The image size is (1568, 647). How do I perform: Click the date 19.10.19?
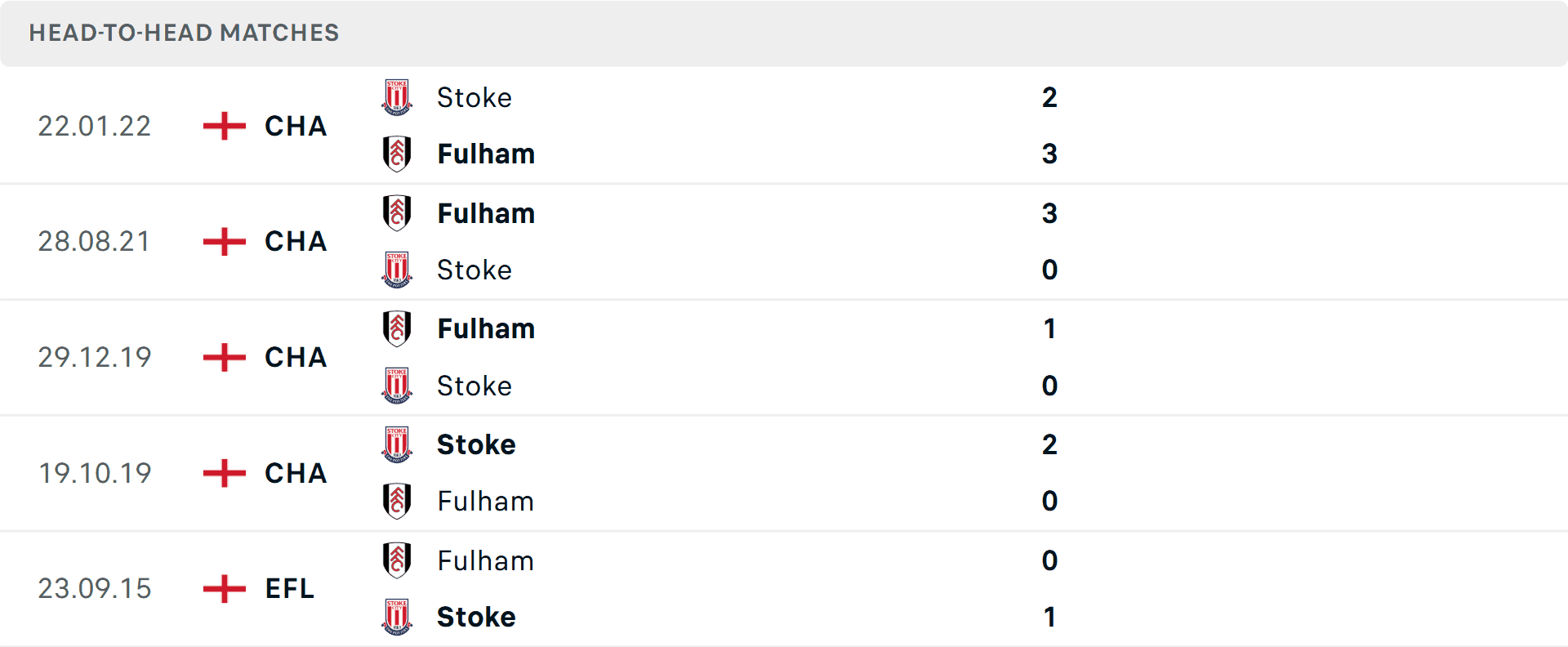tap(96, 473)
